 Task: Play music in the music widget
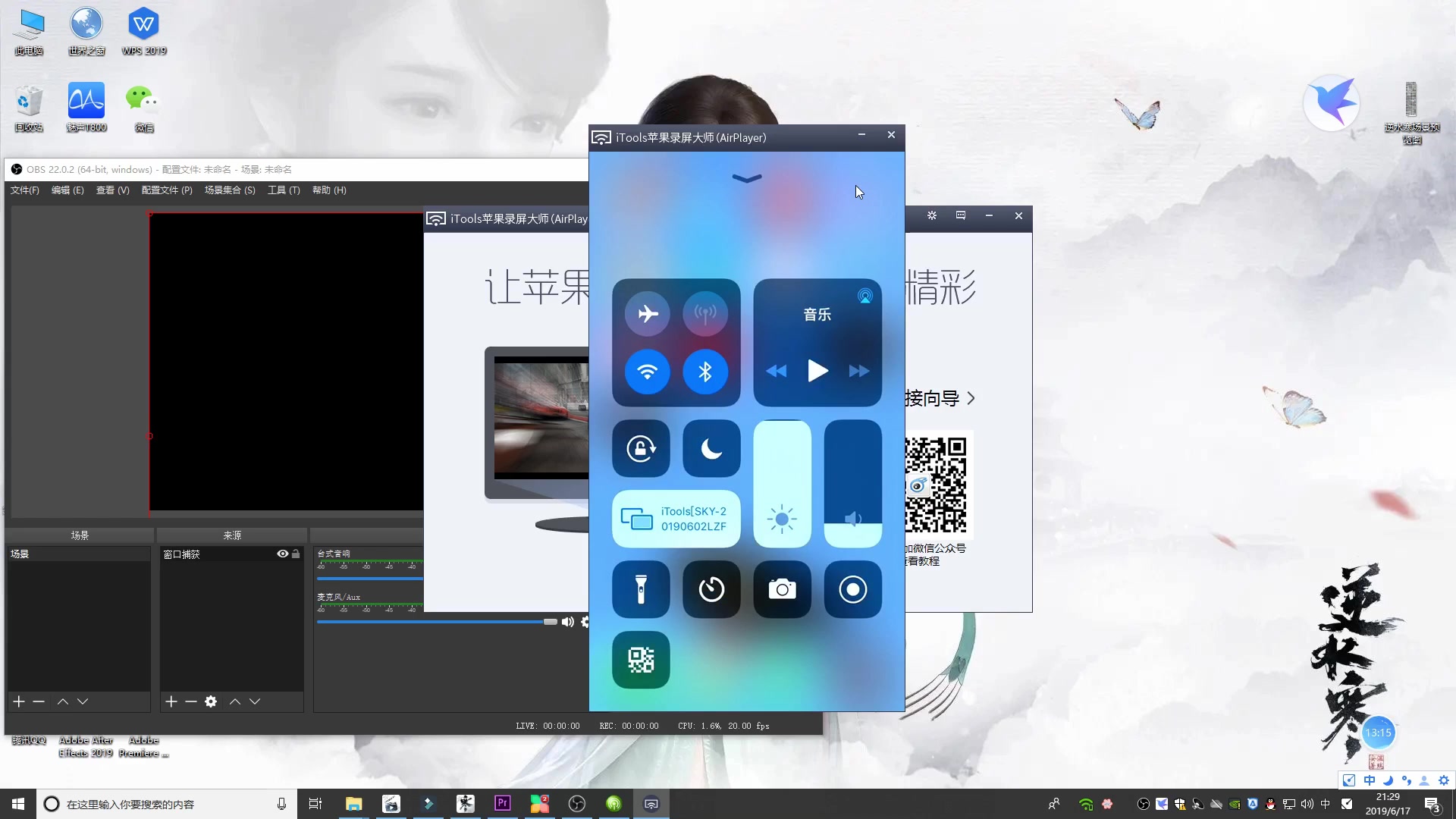(817, 371)
